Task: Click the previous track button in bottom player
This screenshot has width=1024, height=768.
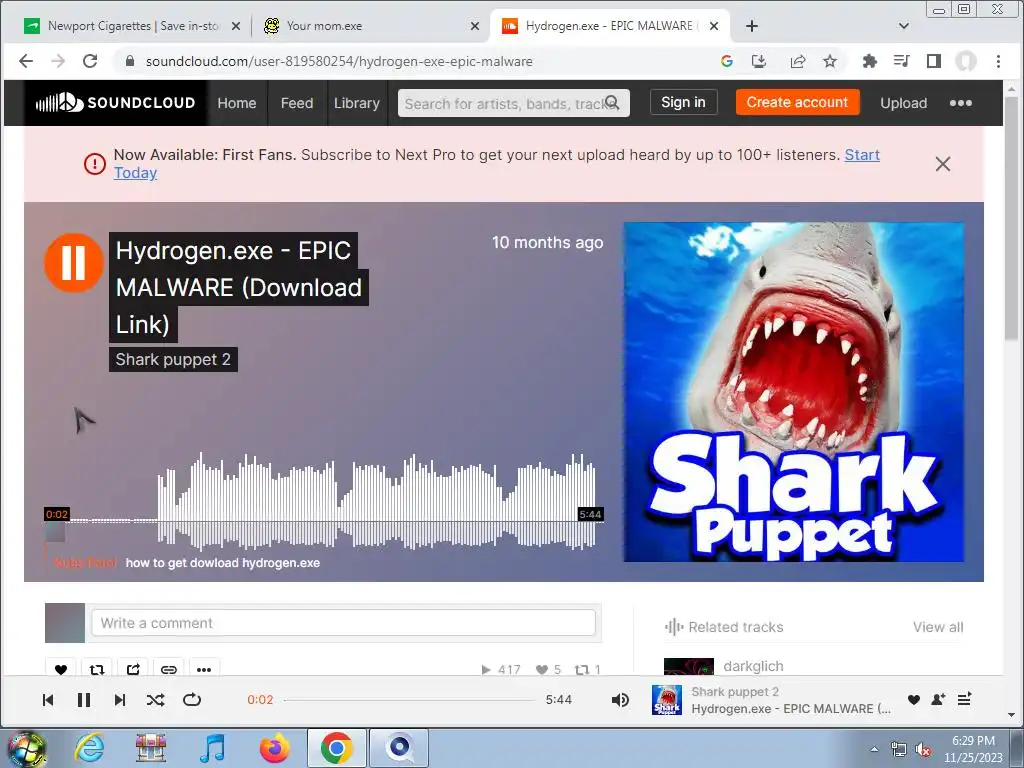Action: click(x=48, y=700)
